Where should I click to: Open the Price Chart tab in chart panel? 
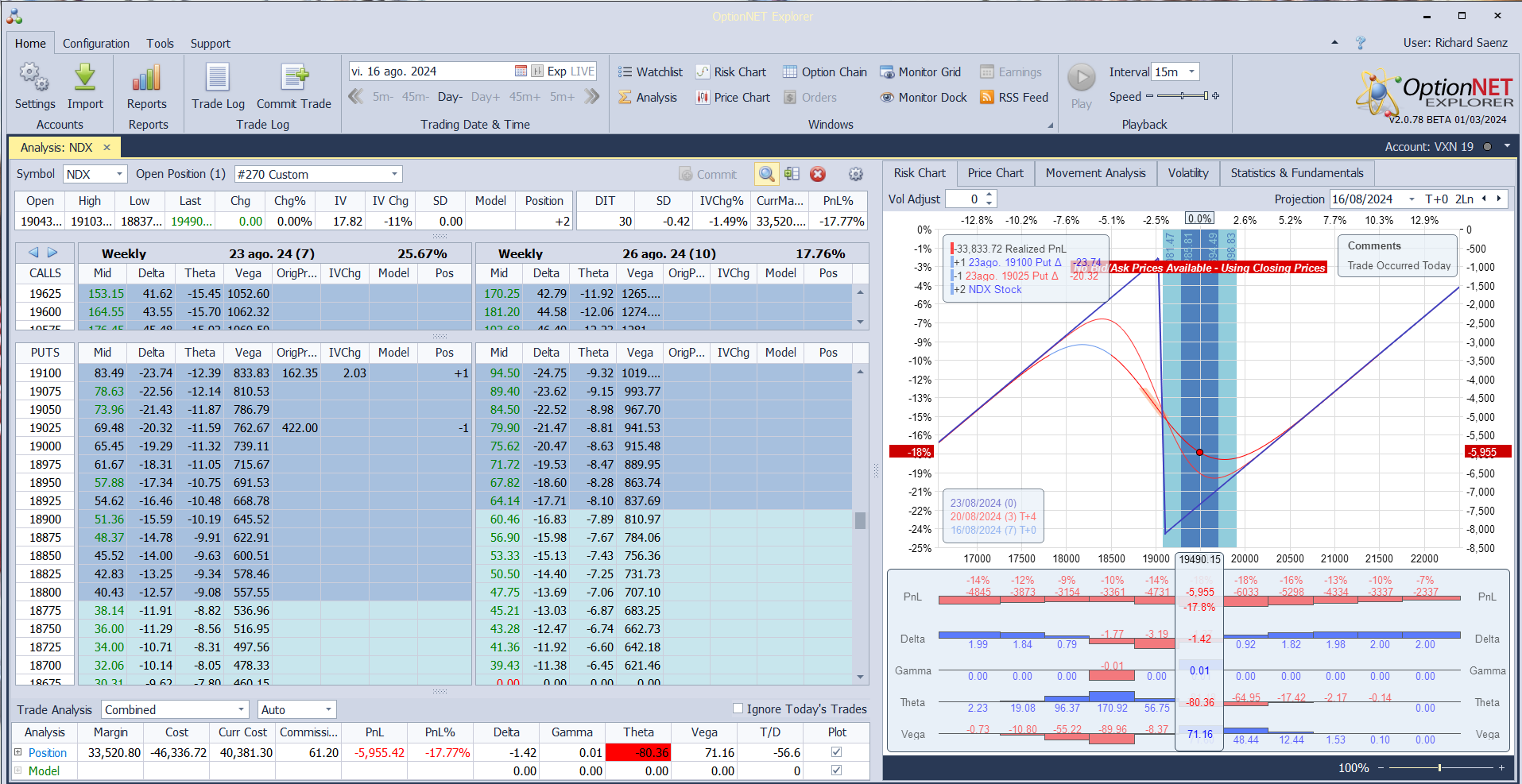pyautogui.click(x=995, y=173)
